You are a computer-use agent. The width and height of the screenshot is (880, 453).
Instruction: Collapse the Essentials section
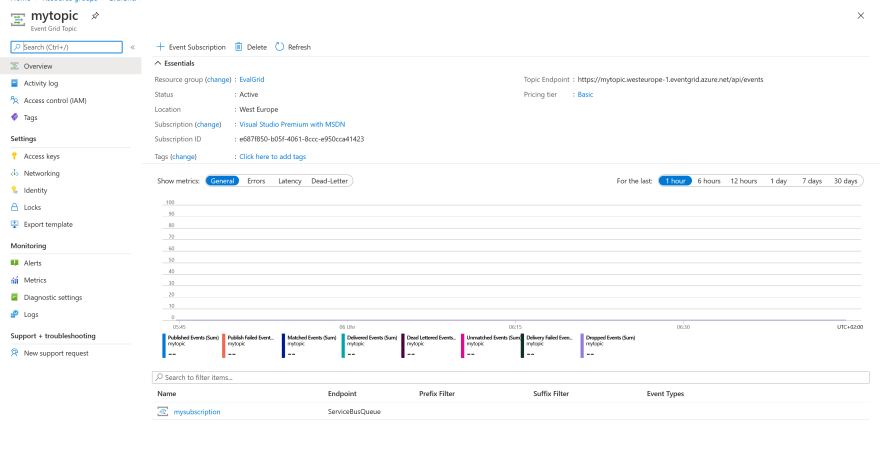(158, 63)
